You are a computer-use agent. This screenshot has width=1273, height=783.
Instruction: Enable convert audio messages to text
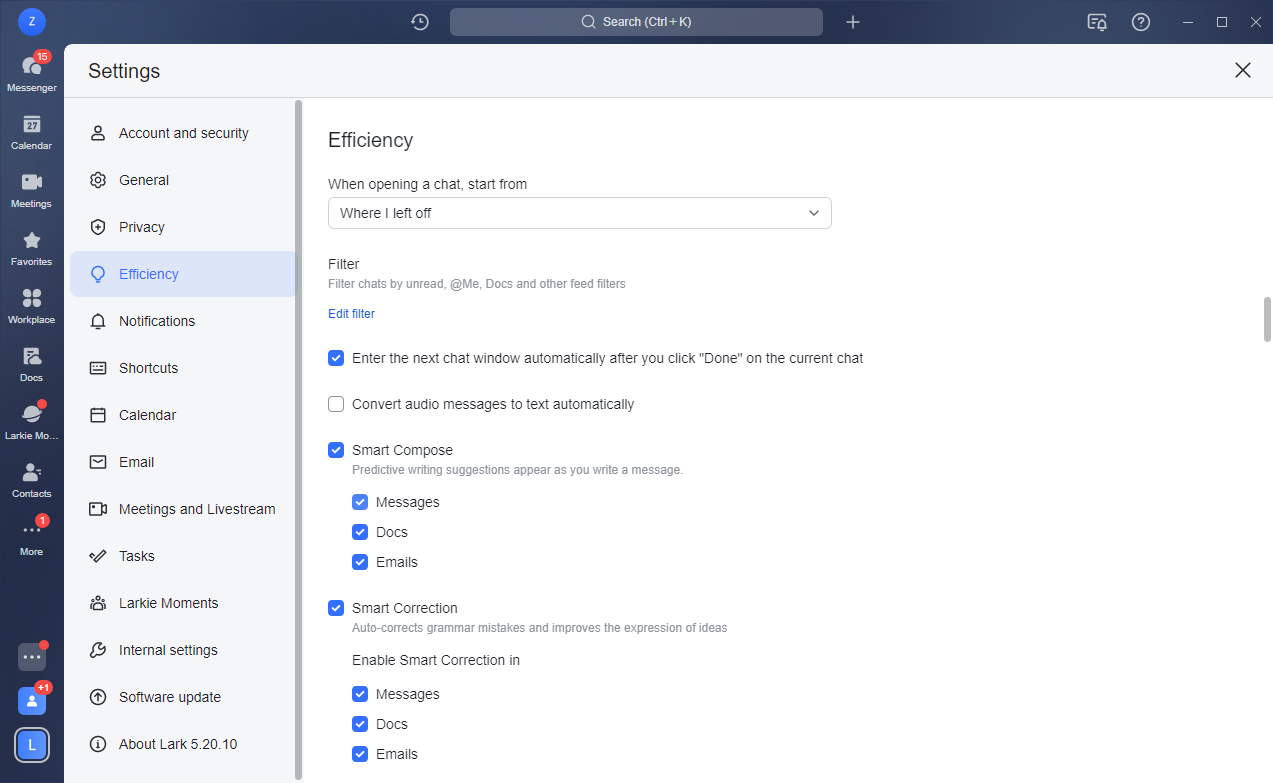pyautogui.click(x=336, y=404)
